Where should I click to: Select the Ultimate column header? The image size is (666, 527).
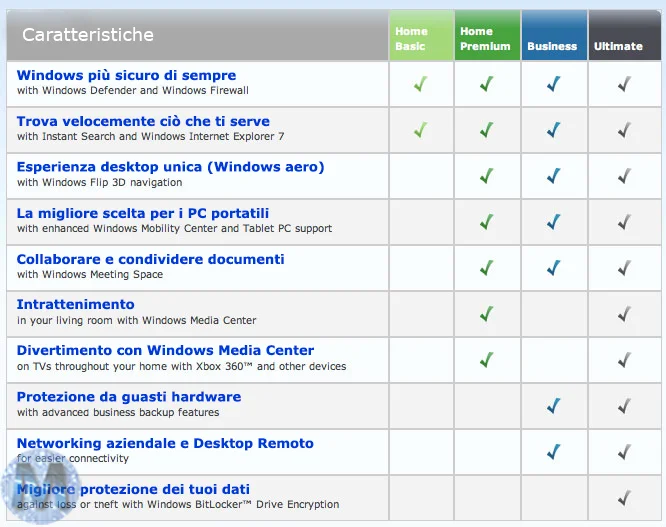(624, 35)
